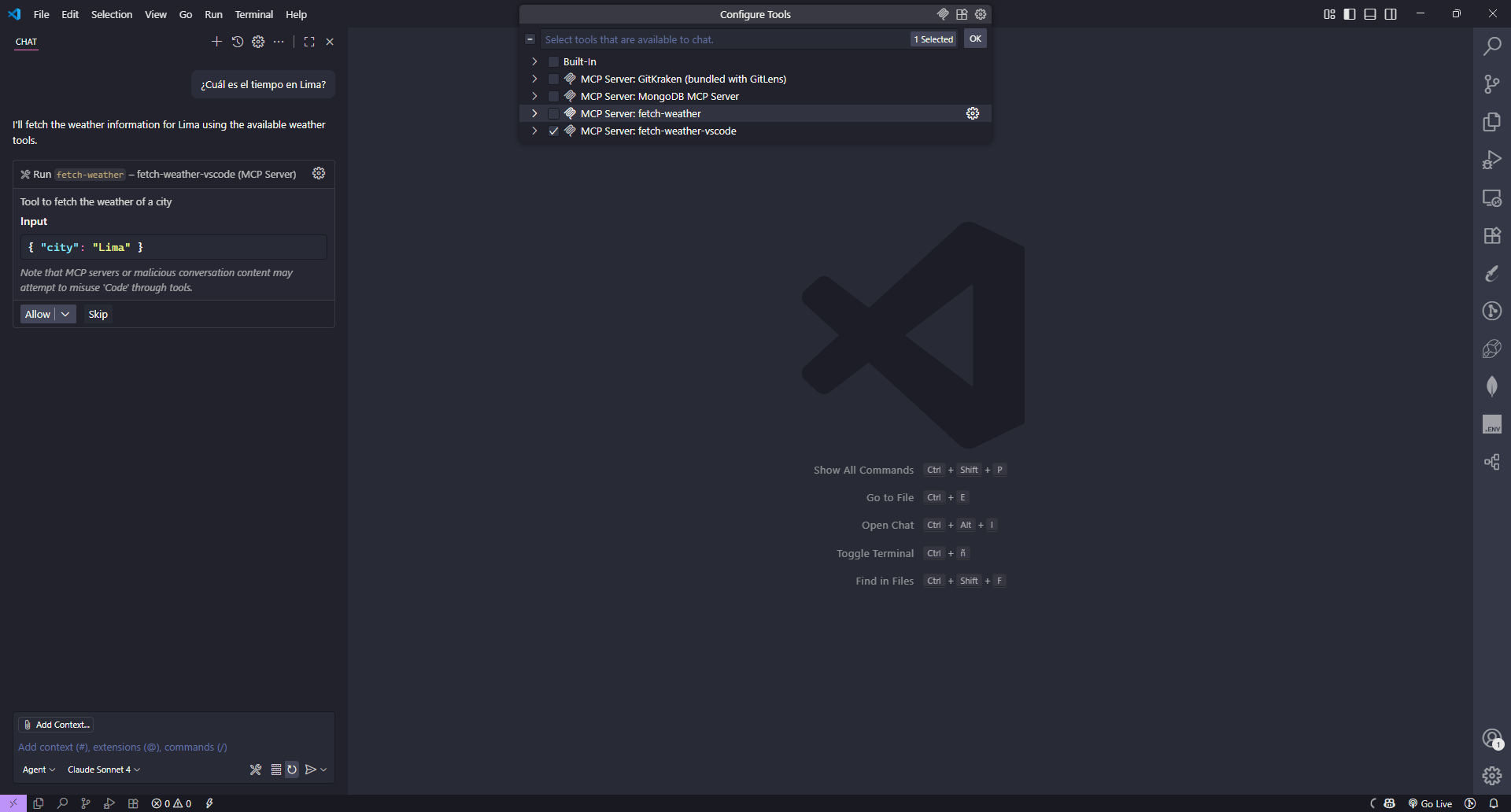The width and height of the screenshot is (1511, 812).
Task: Expand the MongoDB MCP Server group
Action: tap(534, 96)
